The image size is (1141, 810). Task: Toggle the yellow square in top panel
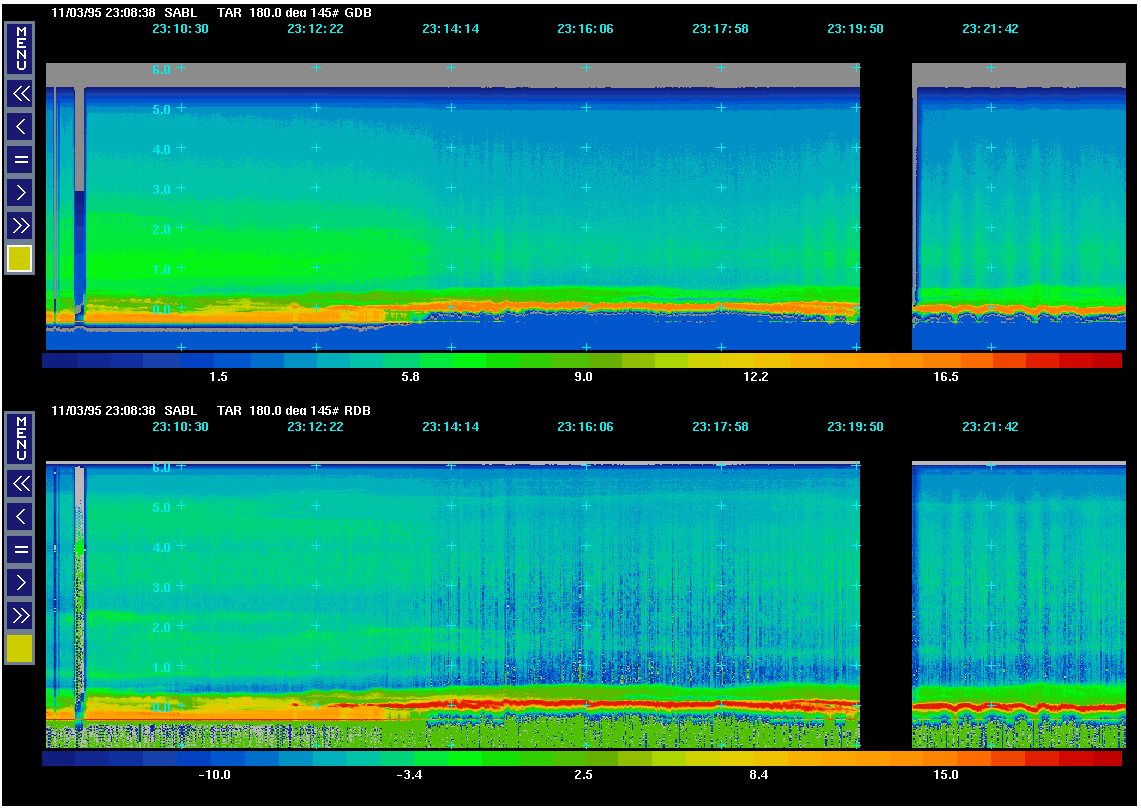tap(20, 259)
